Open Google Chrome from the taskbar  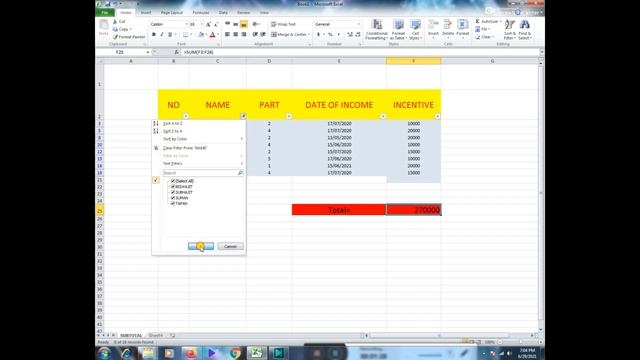click(235, 353)
